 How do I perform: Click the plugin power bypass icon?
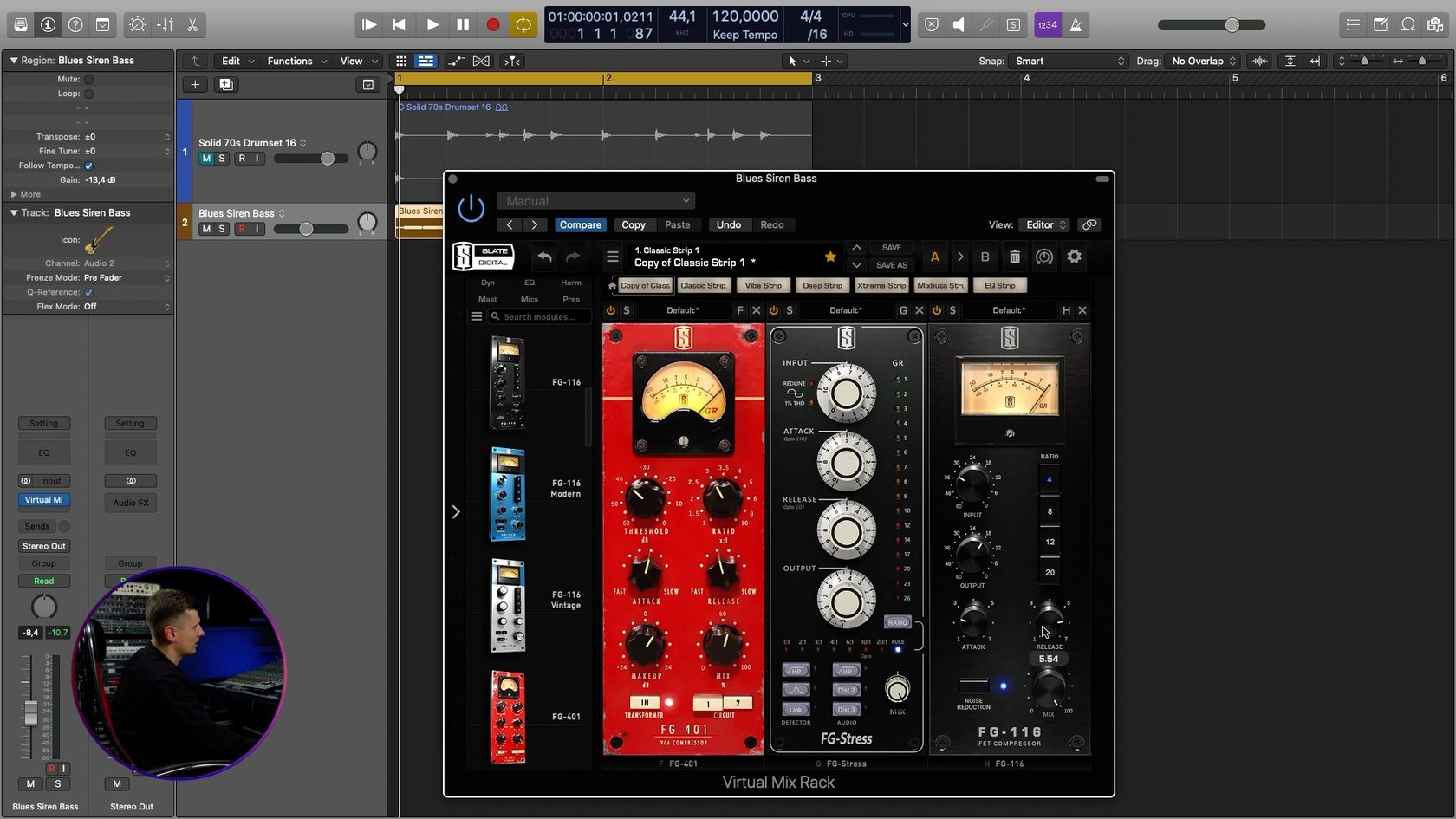point(471,208)
